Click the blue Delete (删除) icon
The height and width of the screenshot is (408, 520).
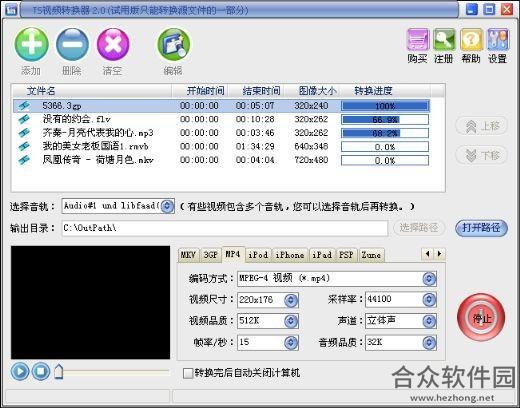(72, 44)
